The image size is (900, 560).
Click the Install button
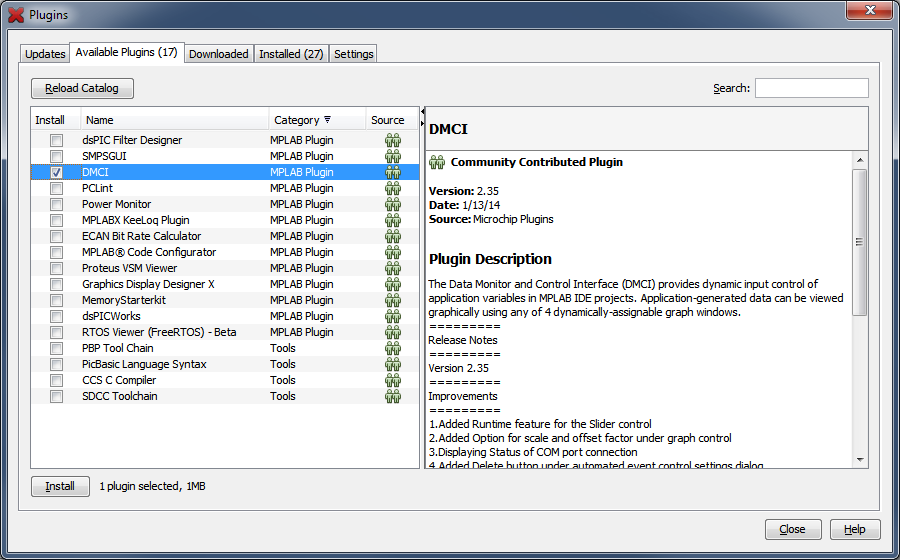[60, 487]
